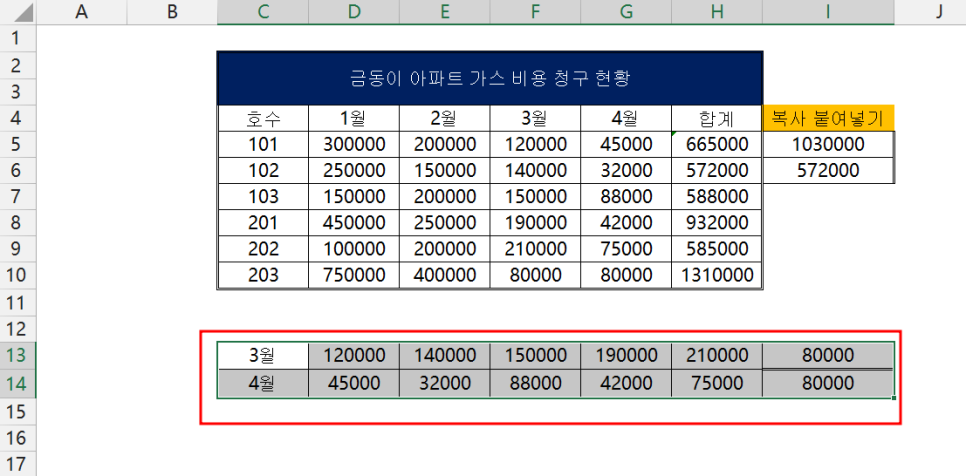Click 32000 in row 14
Viewport: 966px width, 476px height.
click(x=445, y=384)
